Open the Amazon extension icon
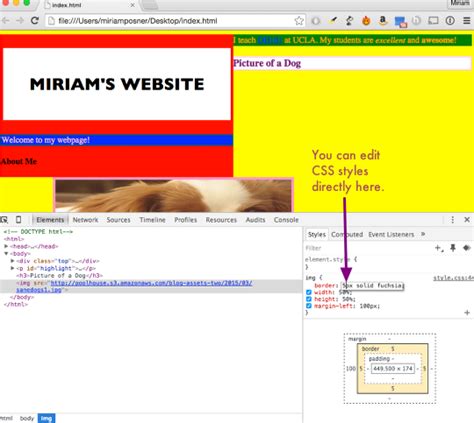The width and height of the screenshot is (474, 423). click(x=383, y=21)
